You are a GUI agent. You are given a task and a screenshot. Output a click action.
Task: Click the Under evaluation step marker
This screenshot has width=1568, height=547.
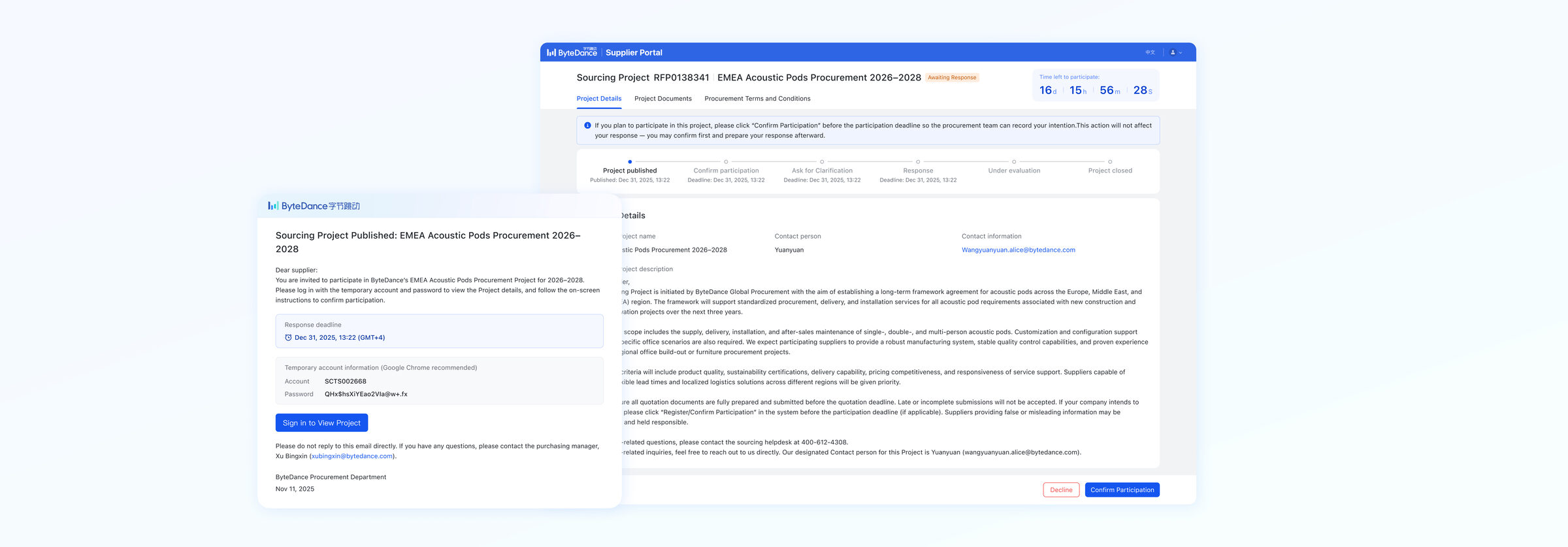point(1014,161)
